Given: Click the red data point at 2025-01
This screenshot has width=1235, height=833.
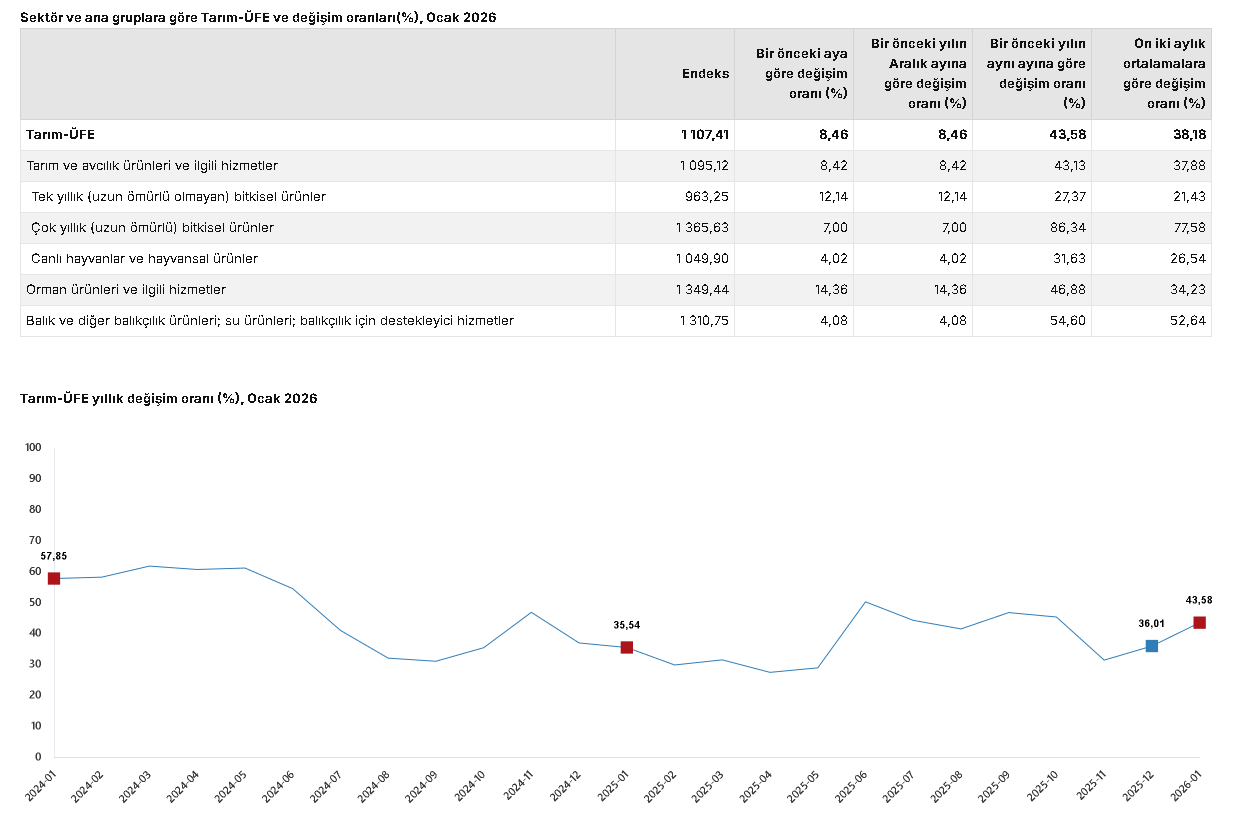Looking at the screenshot, I should click(x=627, y=647).
